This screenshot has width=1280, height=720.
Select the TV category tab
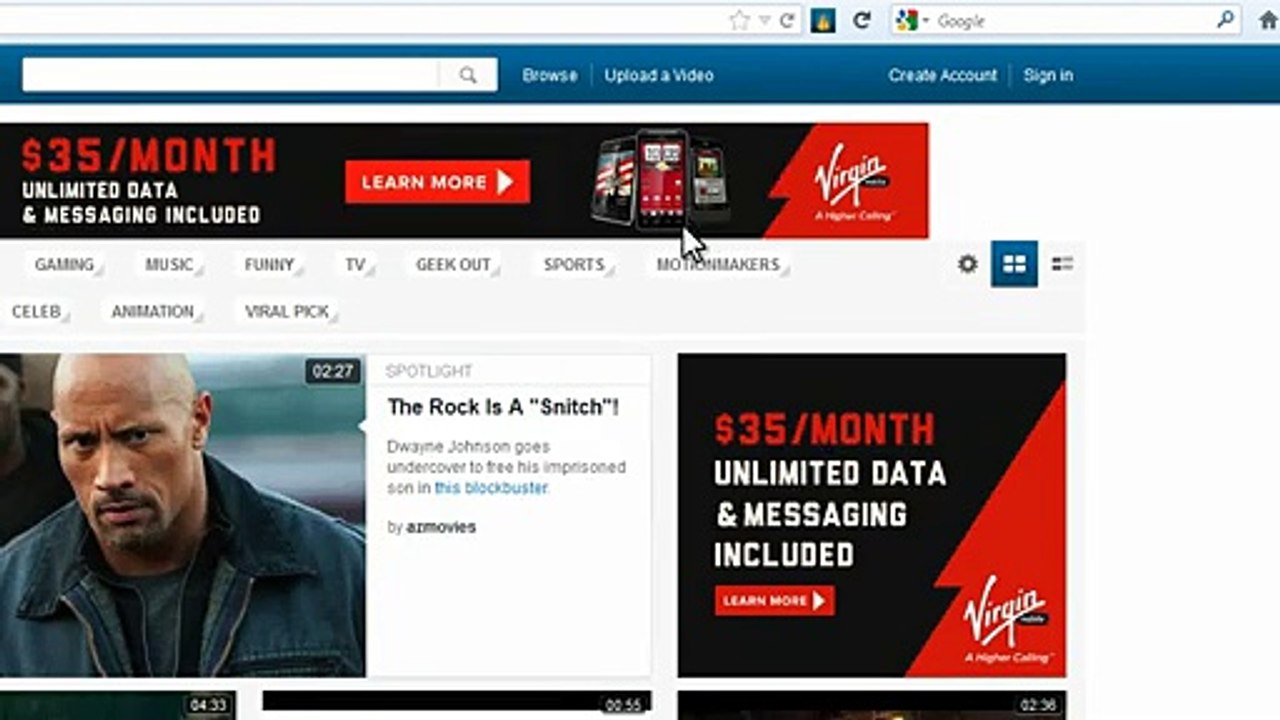pyautogui.click(x=355, y=265)
